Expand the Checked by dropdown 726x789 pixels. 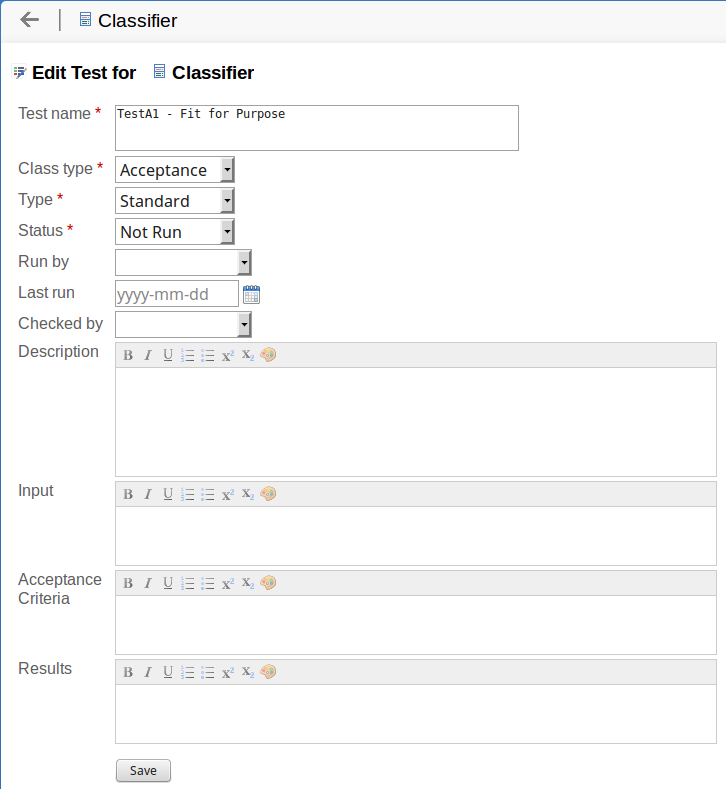183,325
